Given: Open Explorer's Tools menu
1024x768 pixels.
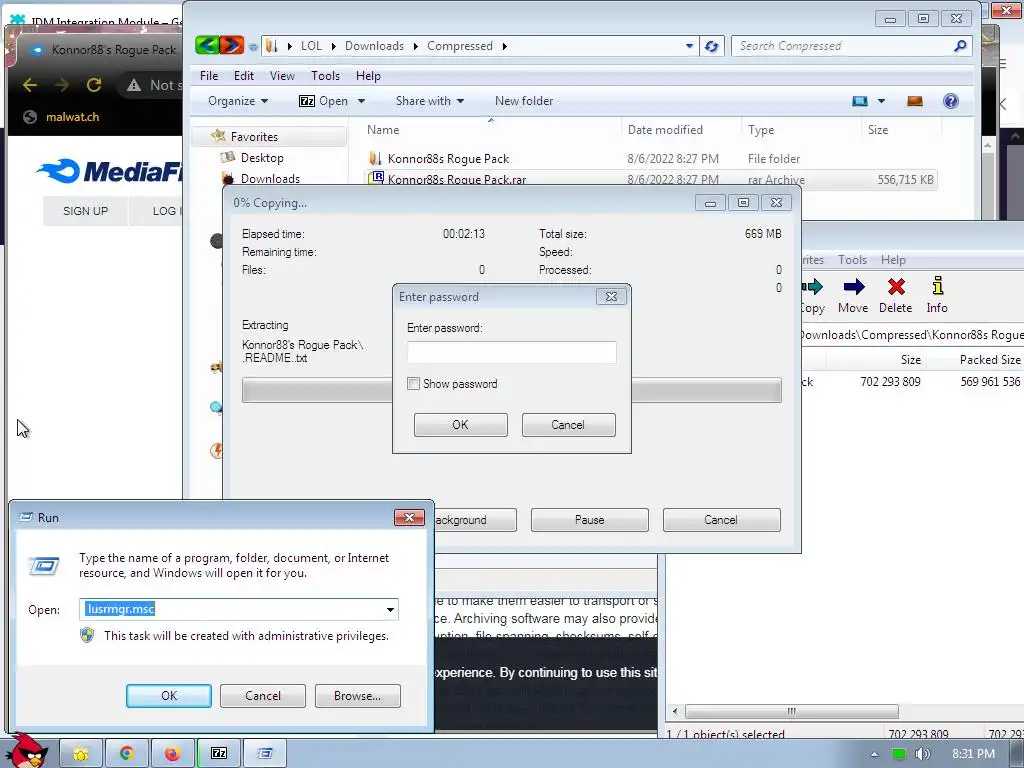Looking at the screenshot, I should 325,76.
